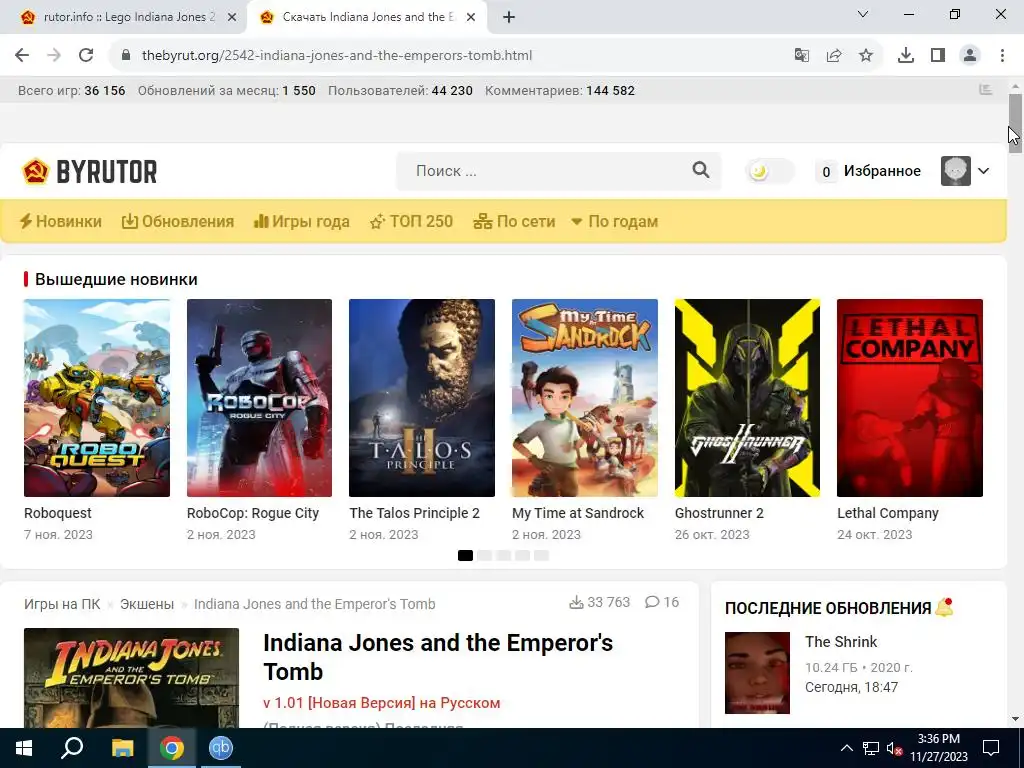Viewport: 1024px width, 768px height.
Task: Open the Chrome three-dot menu
Action: pyautogui.click(x=1002, y=56)
